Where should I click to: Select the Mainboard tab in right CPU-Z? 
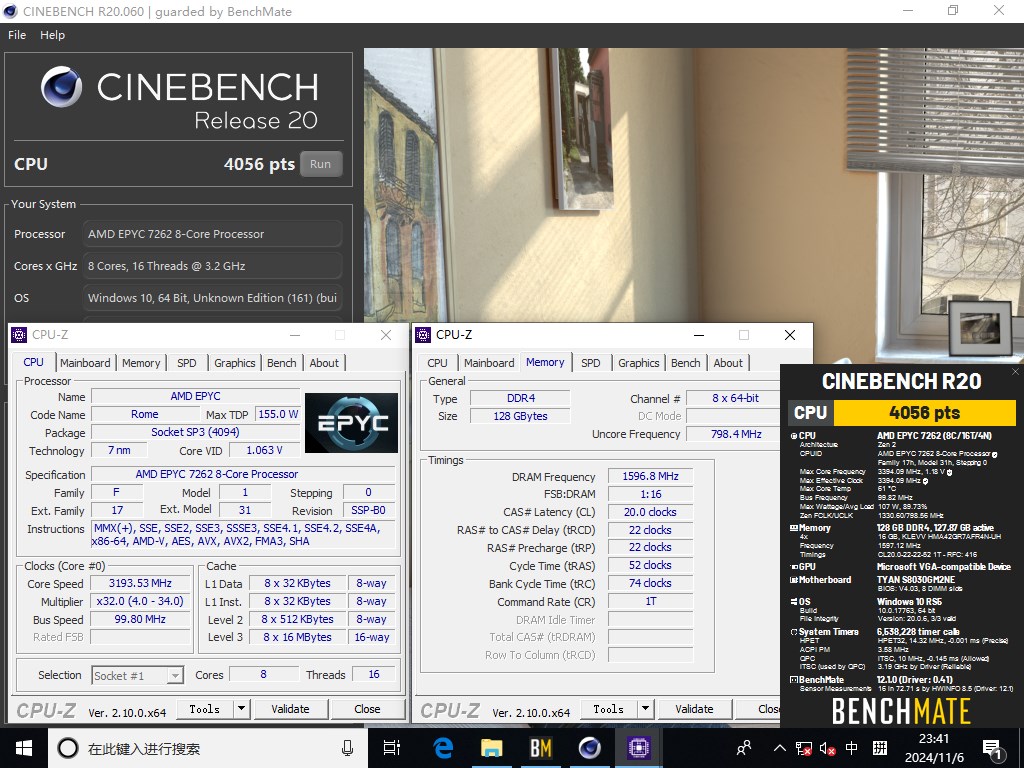(489, 363)
